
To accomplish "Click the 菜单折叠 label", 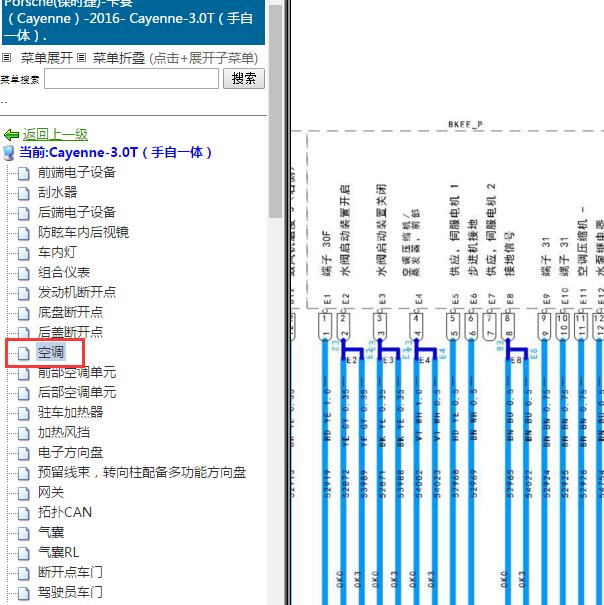I will (119, 58).
